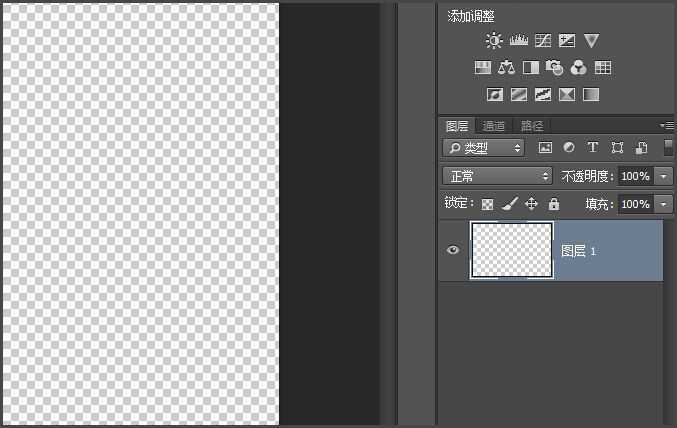Screen dimensions: 677x428
Task: Add a Levels adjustment layer
Action: click(519, 41)
